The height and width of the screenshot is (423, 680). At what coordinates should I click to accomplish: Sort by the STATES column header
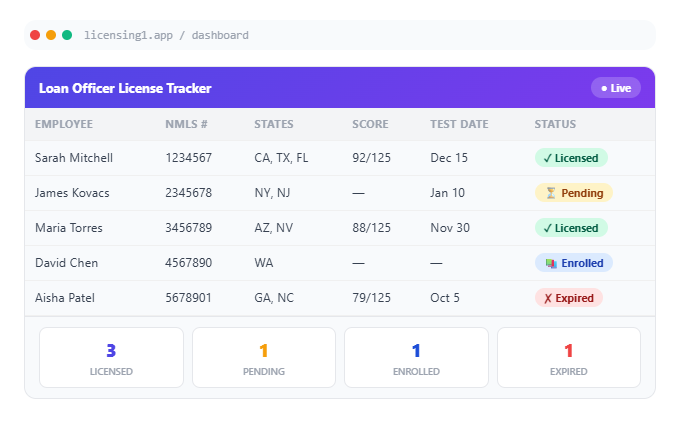(x=274, y=124)
